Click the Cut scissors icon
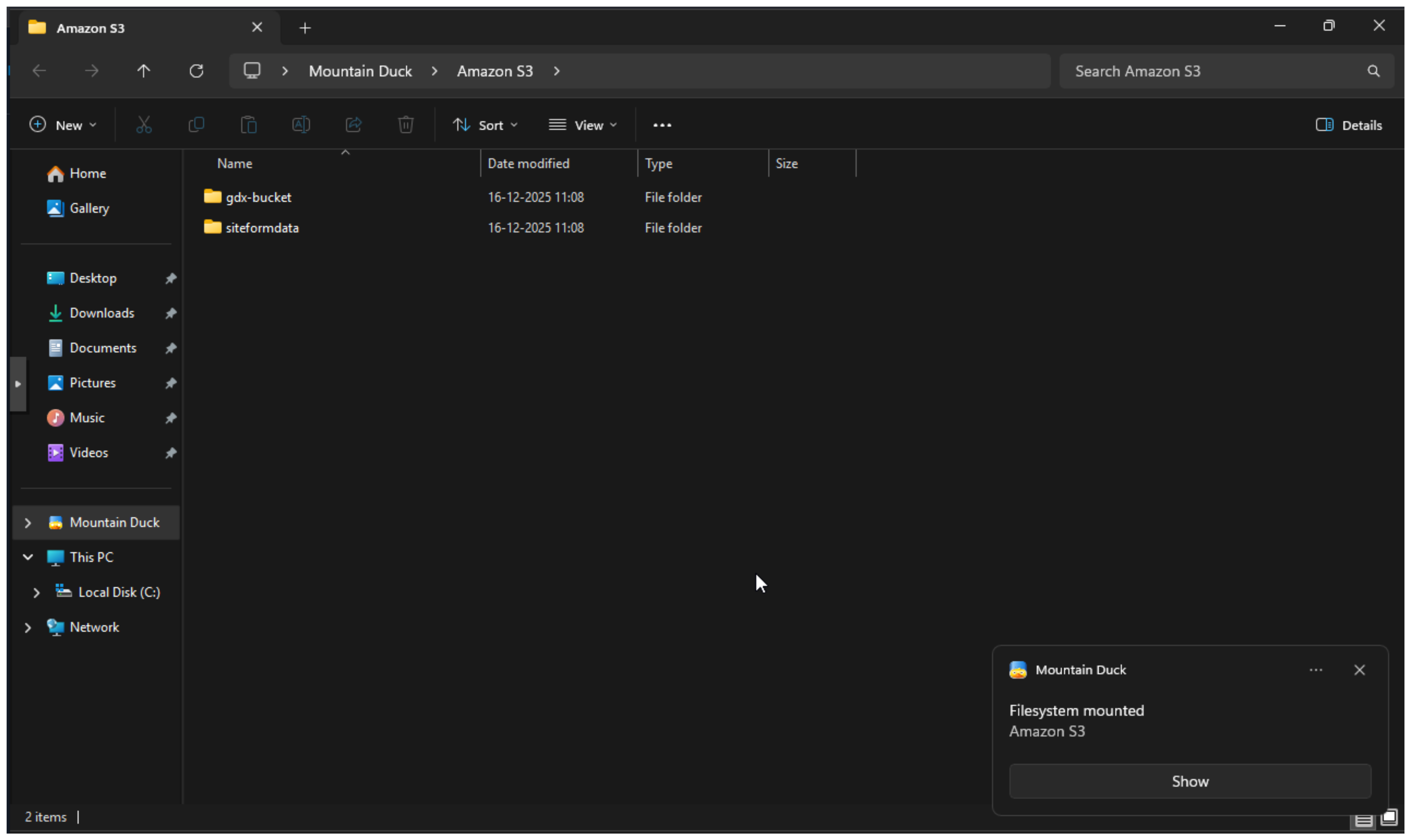The image size is (1411, 840). (144, 125)
